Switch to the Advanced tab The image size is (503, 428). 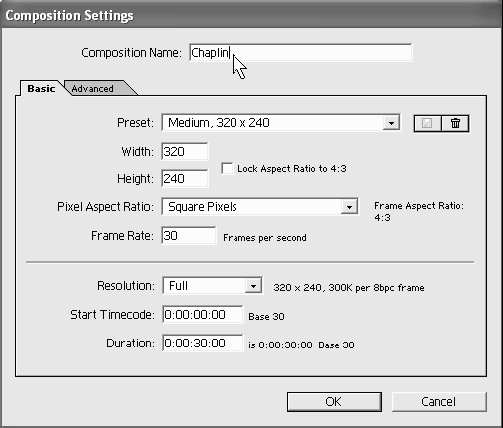(92, 89)
